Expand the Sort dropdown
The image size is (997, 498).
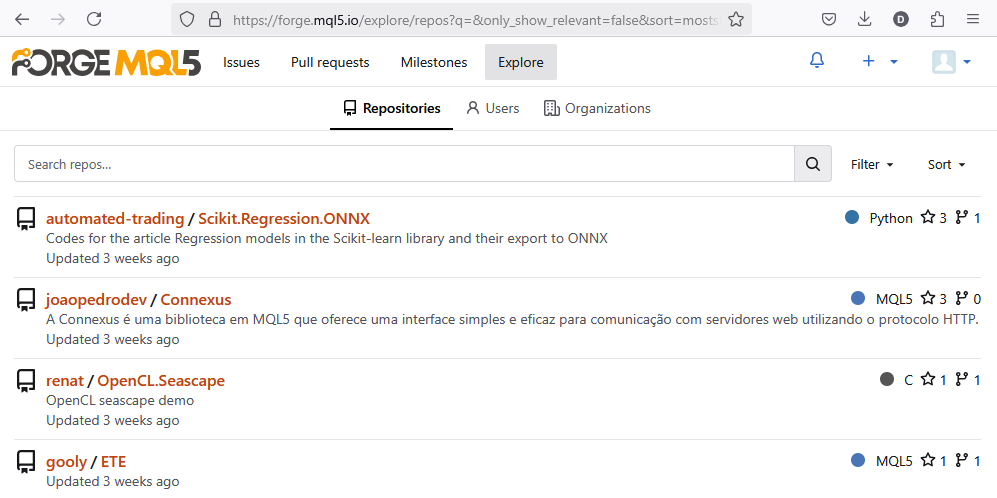click(x=946, y=165)
